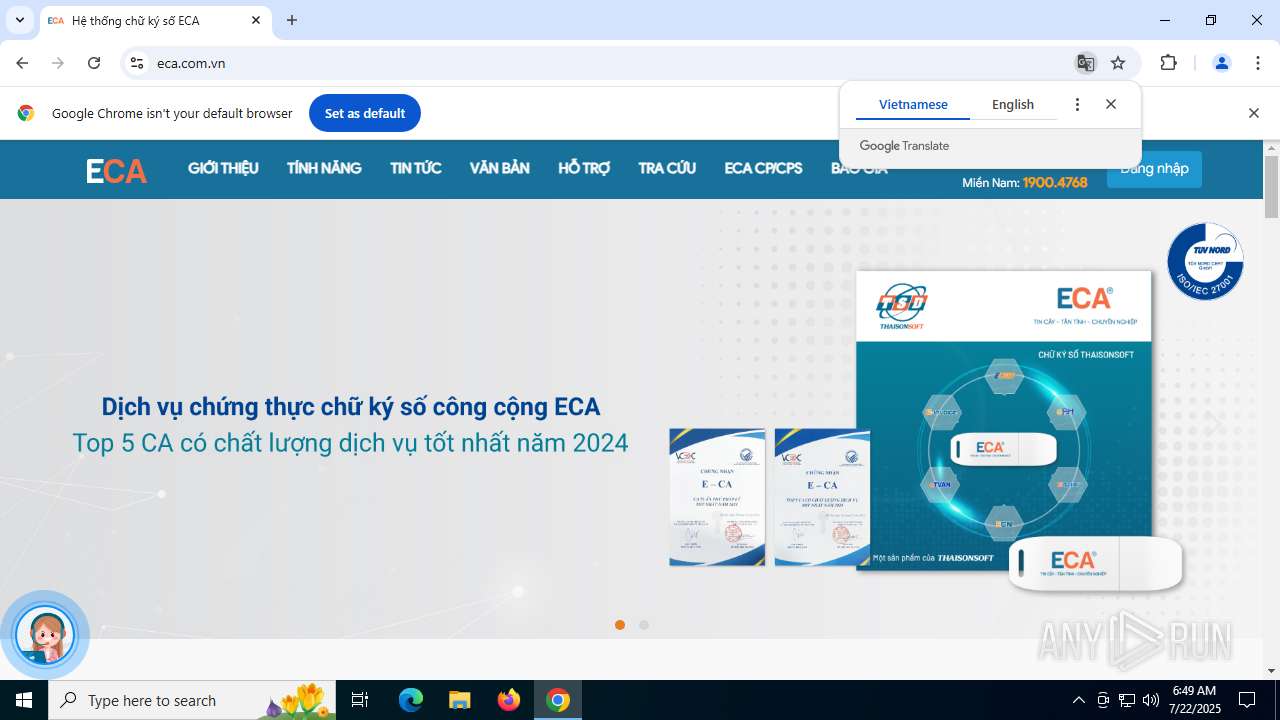Click the left E-CA certificate image

click(x=717, y=497)
